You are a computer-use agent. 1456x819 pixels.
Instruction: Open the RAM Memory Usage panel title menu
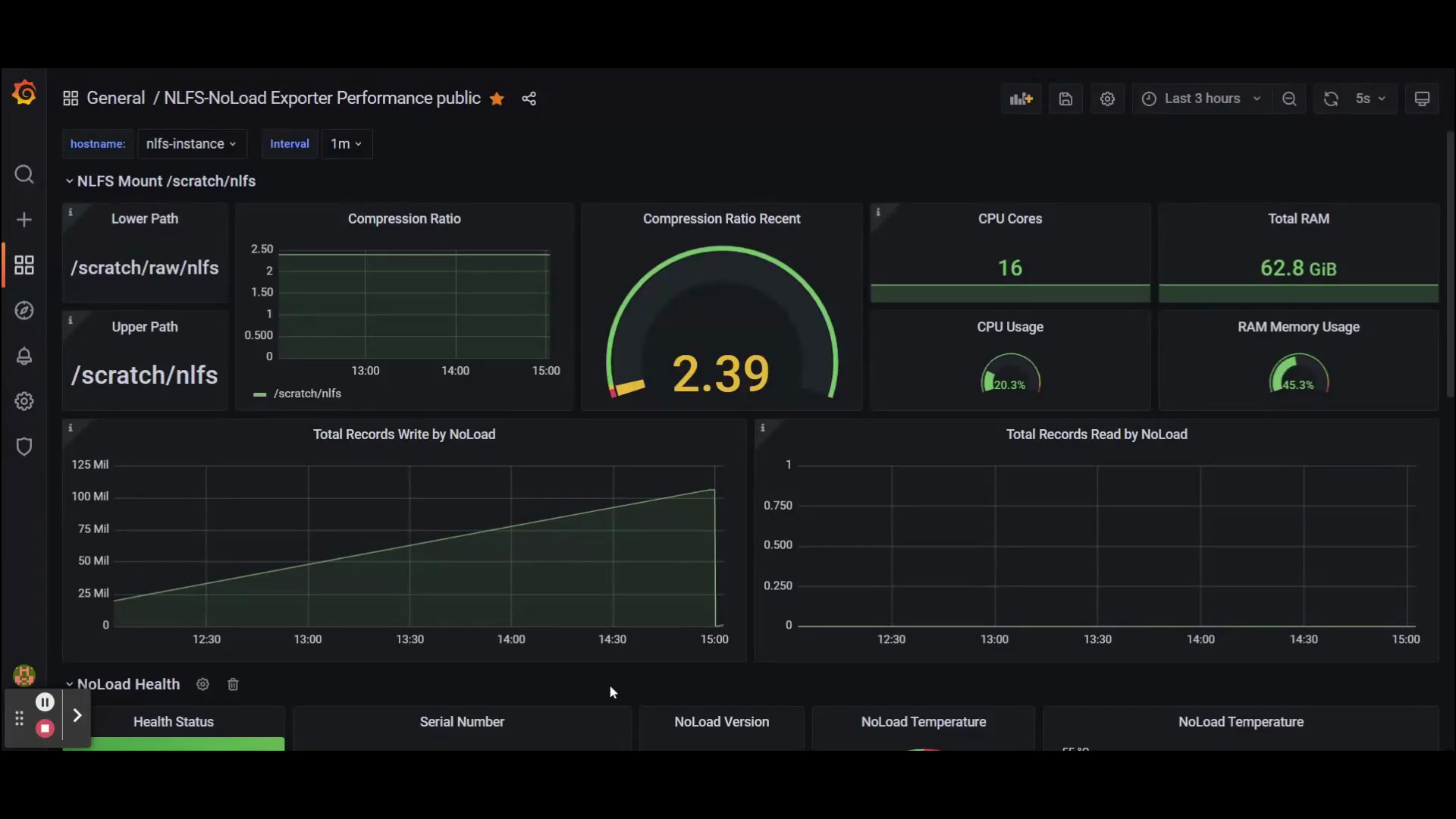(1298, 327)
